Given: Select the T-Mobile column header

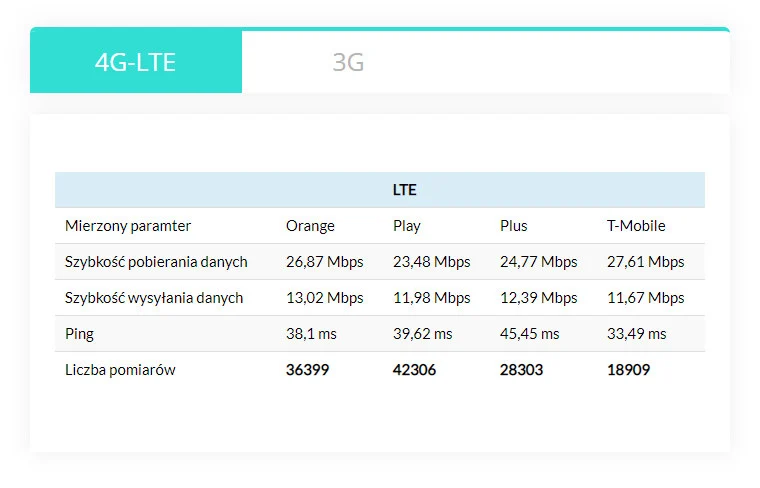Looking at the screenshot, I should tap(636, 226).
